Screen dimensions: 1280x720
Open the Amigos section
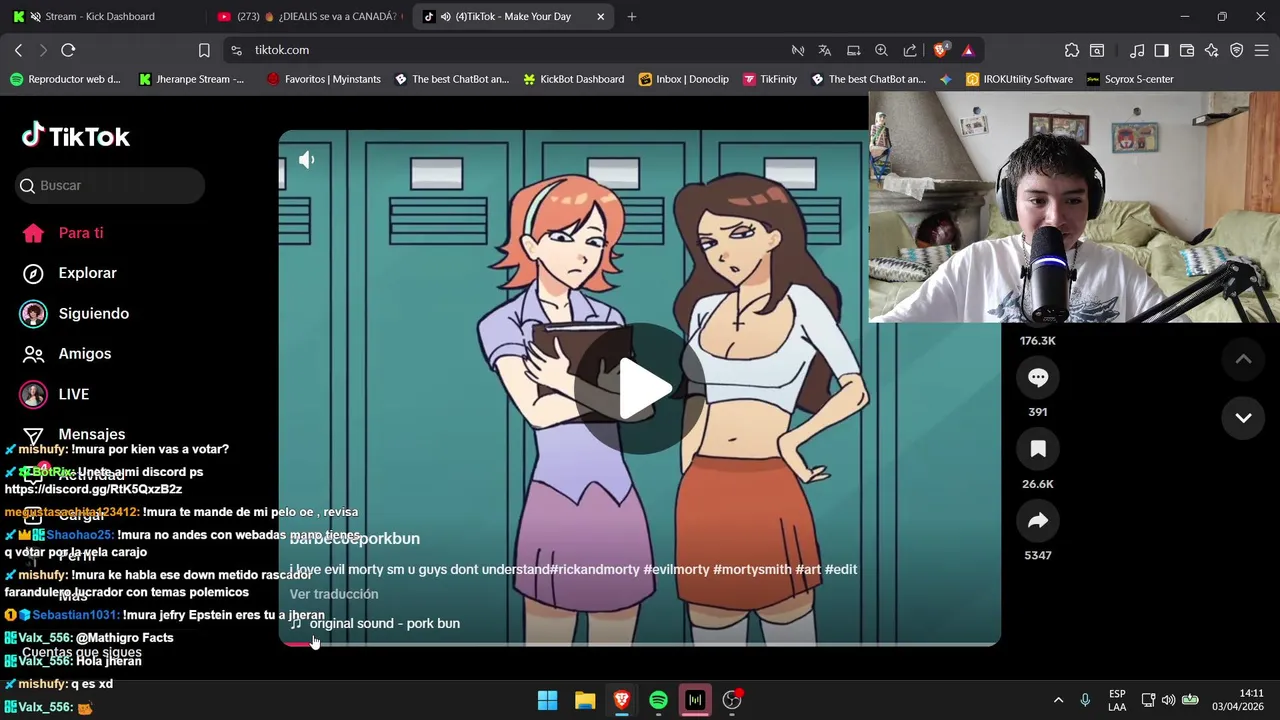pyautogui.click(x=66, y=354)
